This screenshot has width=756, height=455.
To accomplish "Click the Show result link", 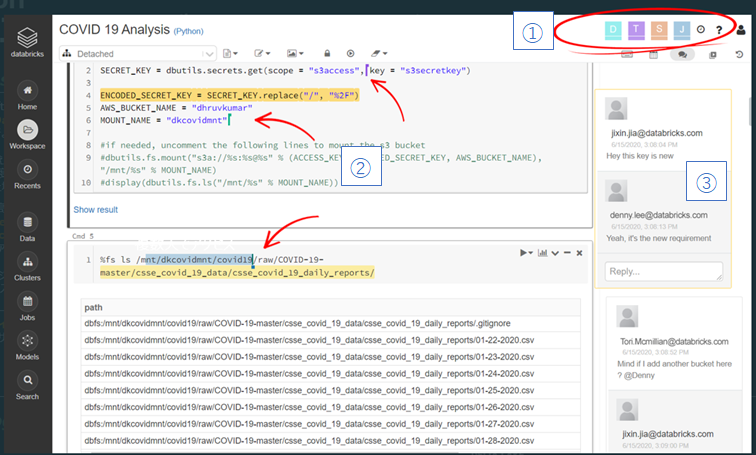I will [x=95, y=210].
